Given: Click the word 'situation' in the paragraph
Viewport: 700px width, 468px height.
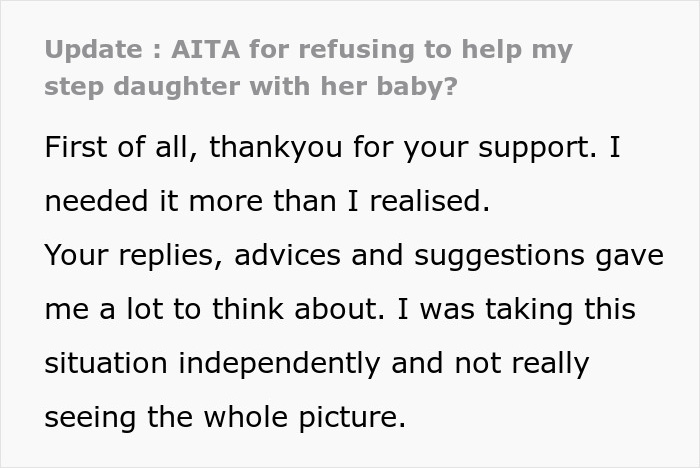Looking at the screenshot, I should (106, 363).
